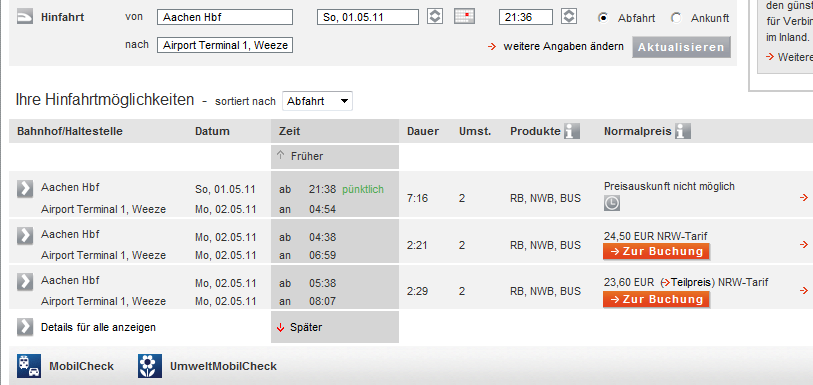Open UmweltMobilCheck flower icon
The height and width of the screenshot is (385, 813).
[x=150, y=366]
